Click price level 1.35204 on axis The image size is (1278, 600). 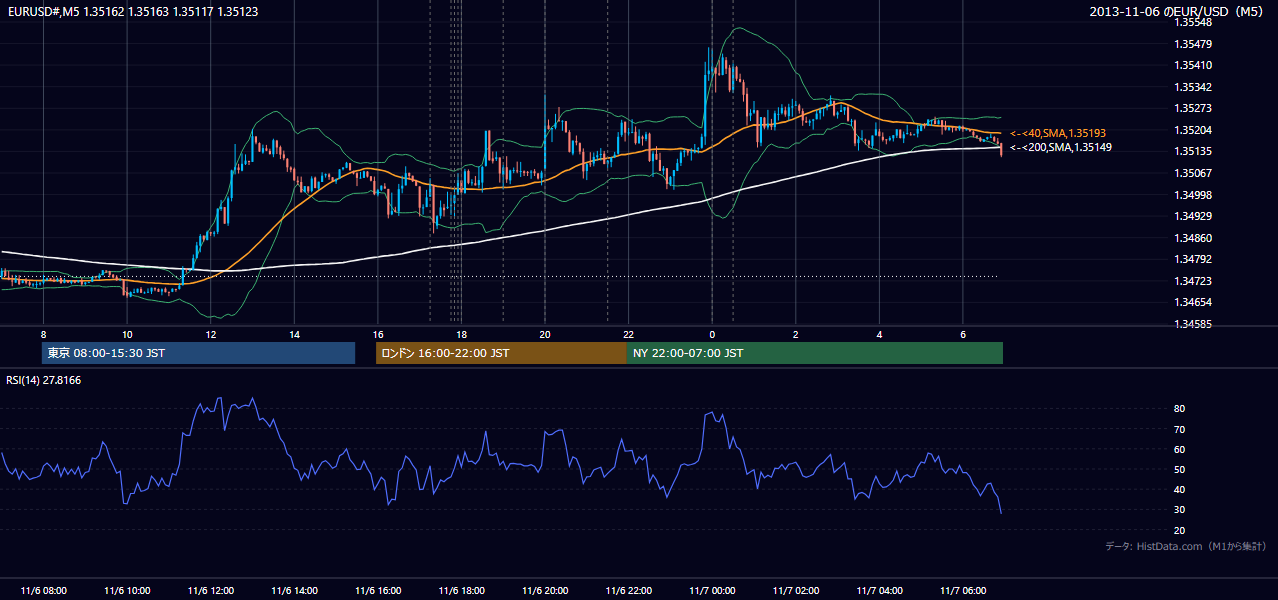[1193, 130]
